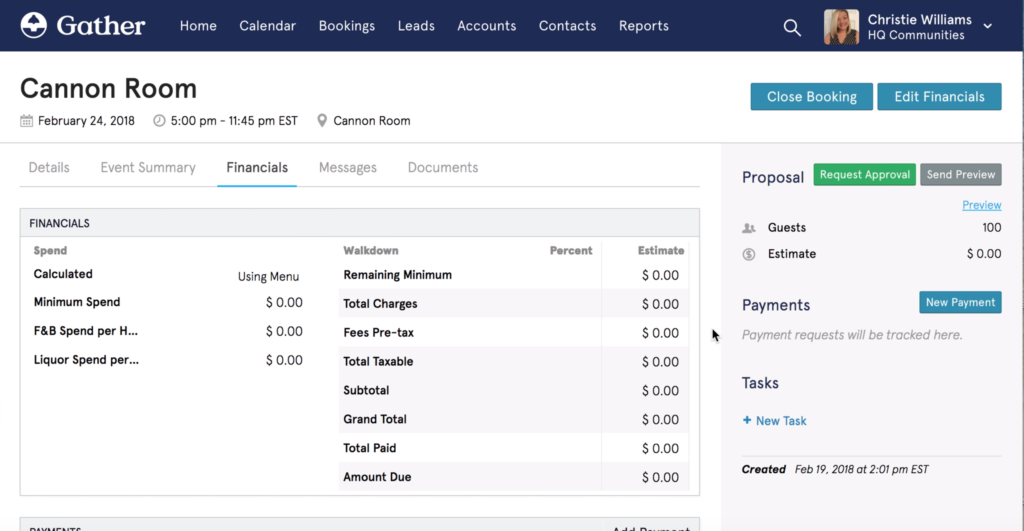Open the Leads navigation item
The image size is (1024, 531).
(x=416, y=26)
